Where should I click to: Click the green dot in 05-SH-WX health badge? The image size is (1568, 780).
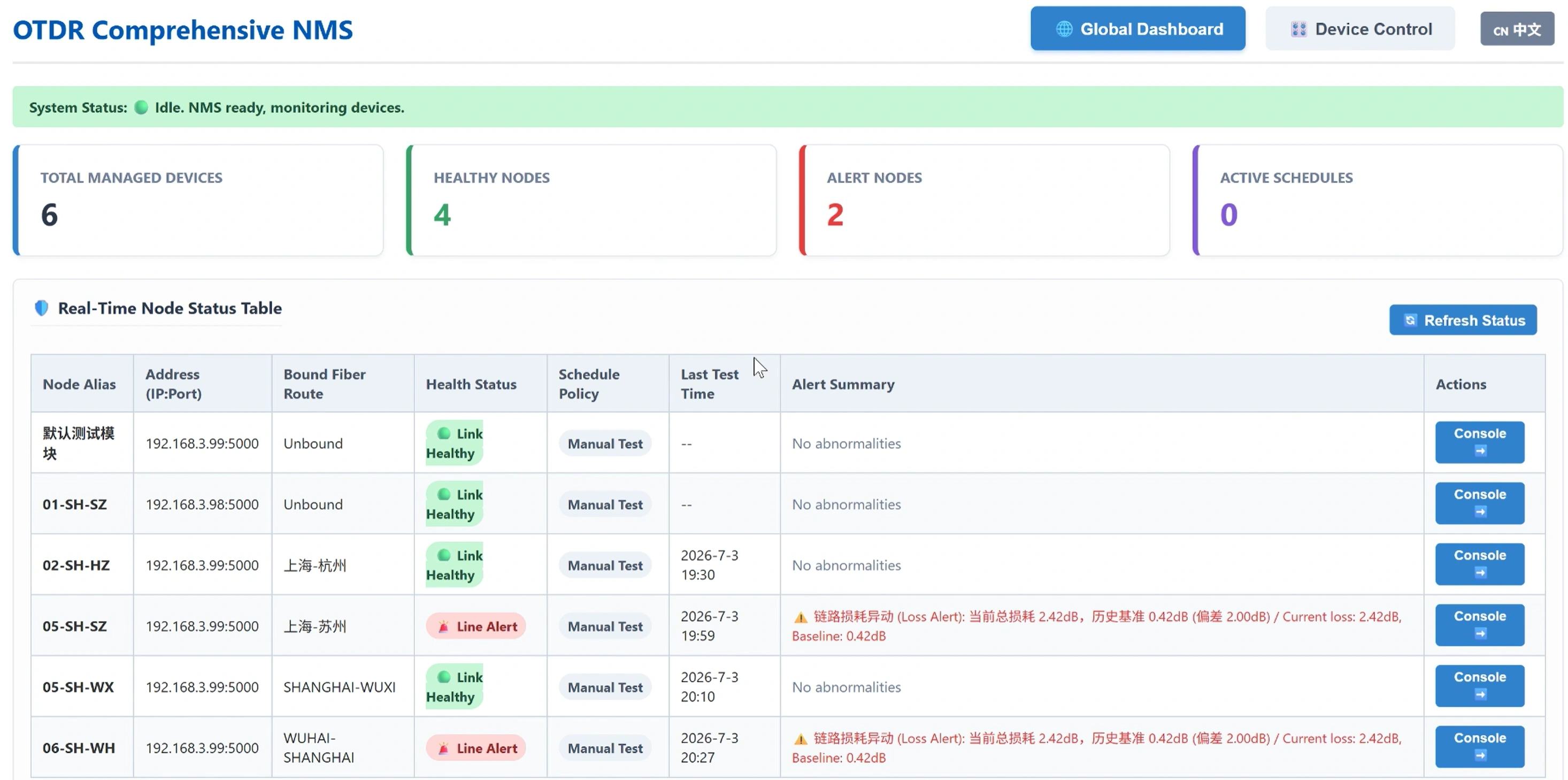tap(444, 677)
